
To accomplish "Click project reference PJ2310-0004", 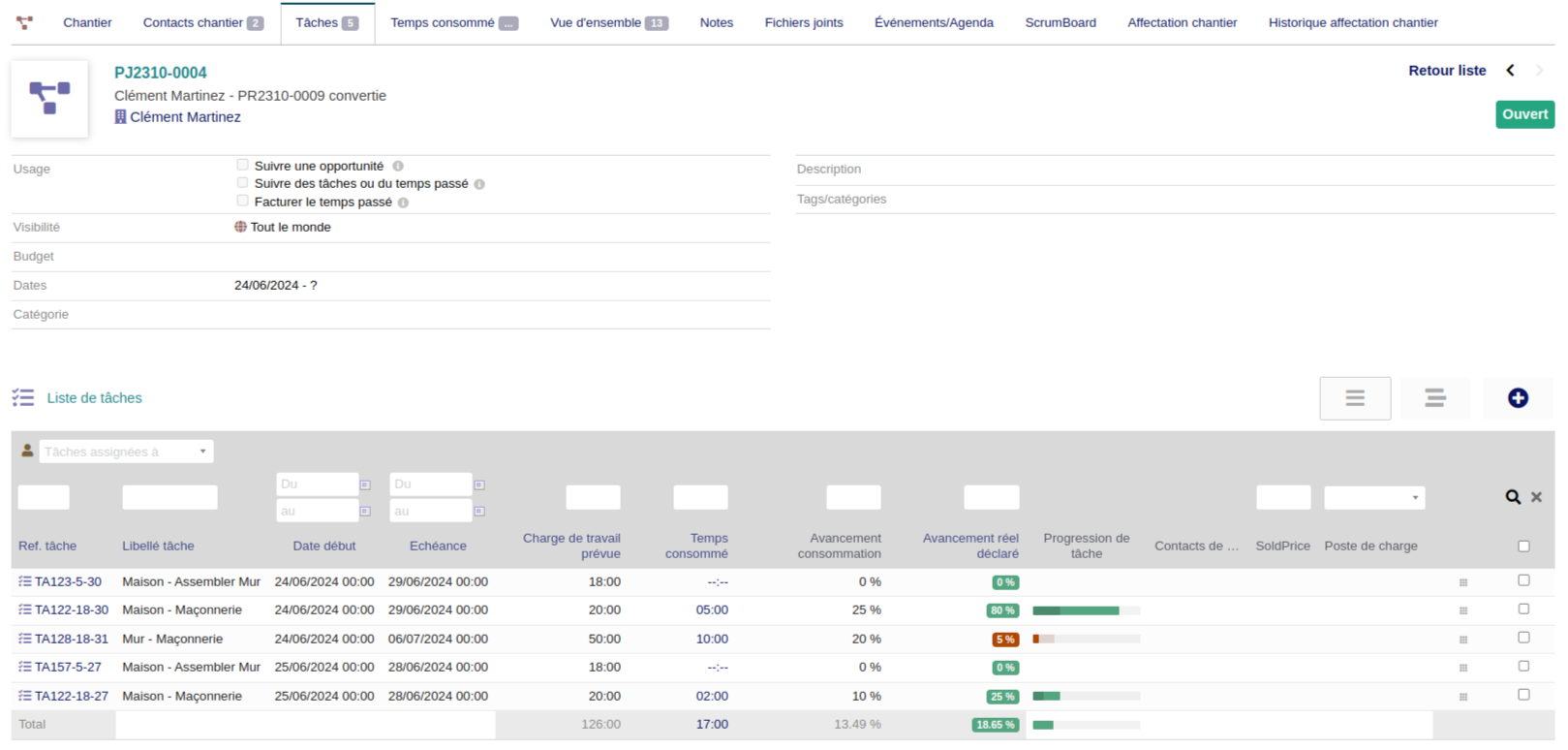I will click(160, 73).
